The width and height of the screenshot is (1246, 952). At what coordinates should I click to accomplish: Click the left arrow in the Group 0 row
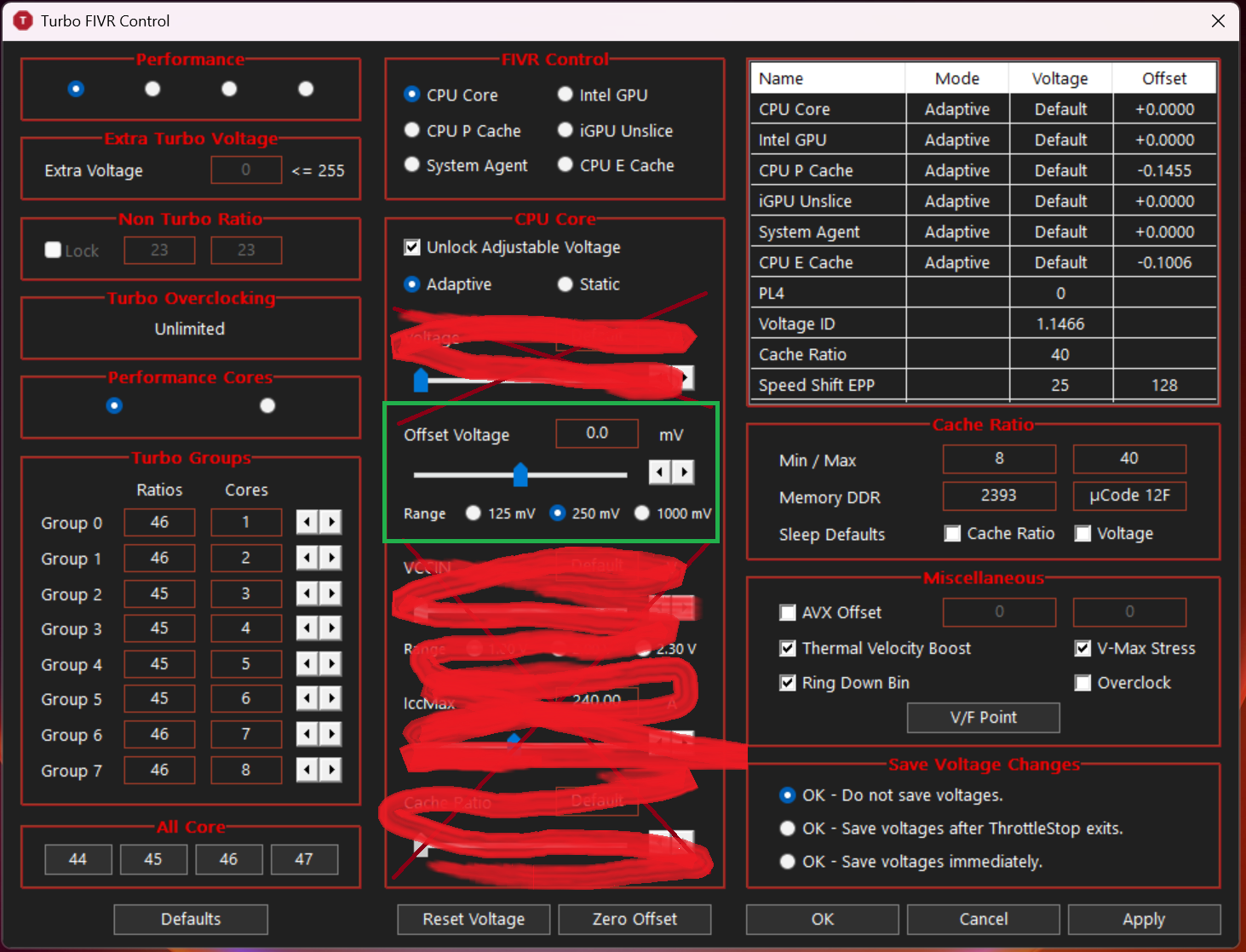pyautogui.click(x=307, y=522)
